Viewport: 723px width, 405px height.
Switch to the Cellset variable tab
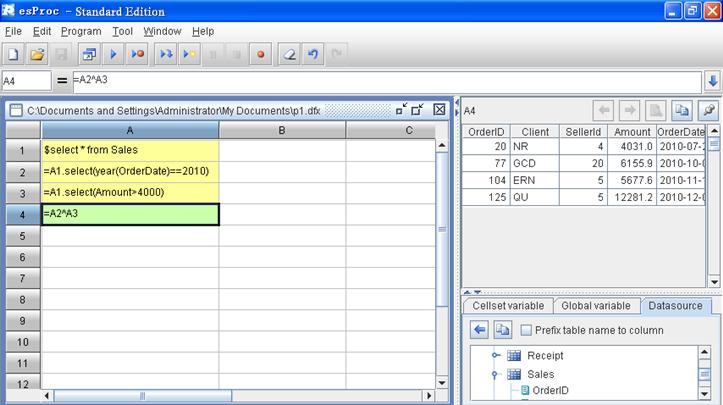508,306
